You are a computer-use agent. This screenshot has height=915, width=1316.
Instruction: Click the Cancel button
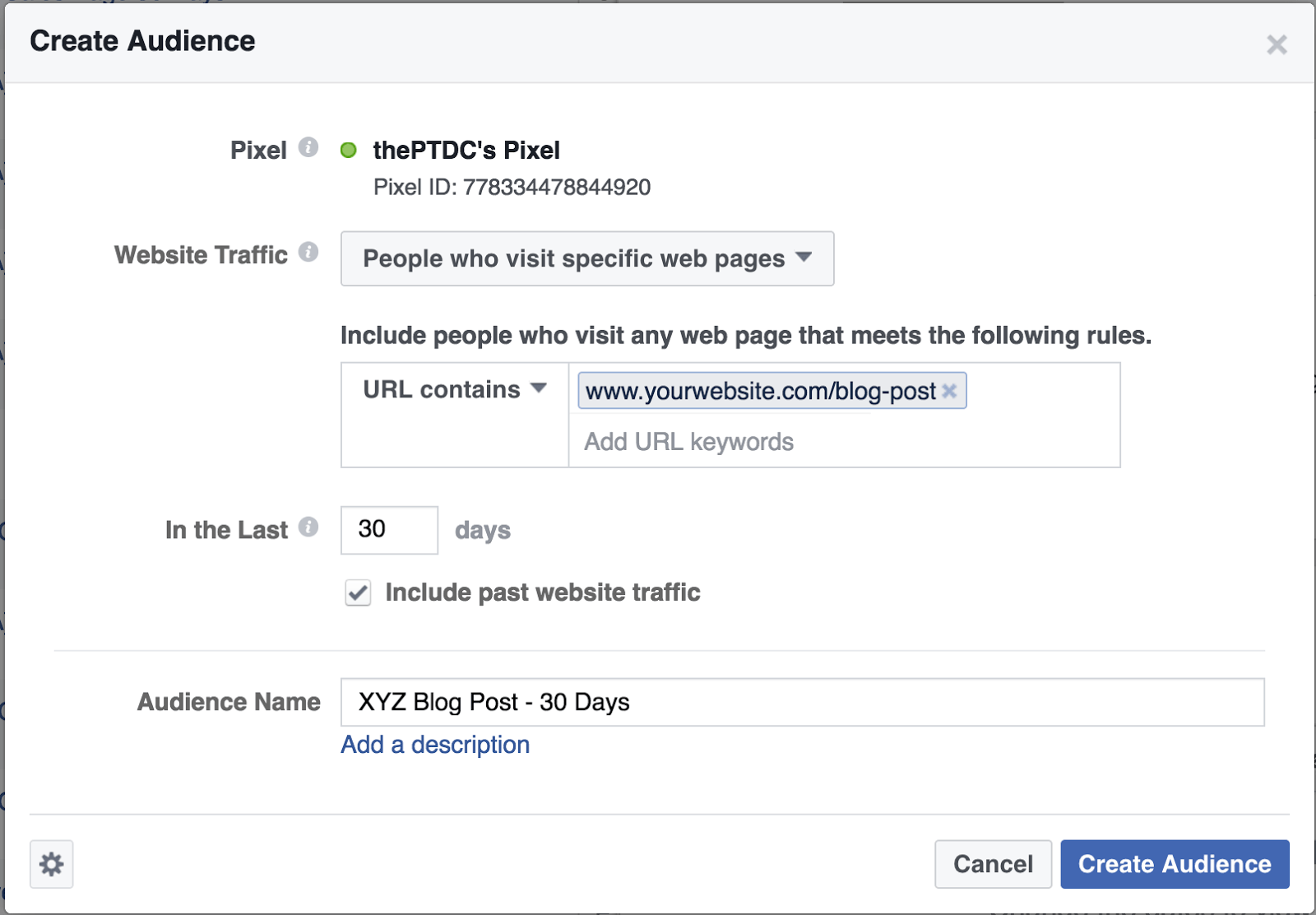coord(993,864)
